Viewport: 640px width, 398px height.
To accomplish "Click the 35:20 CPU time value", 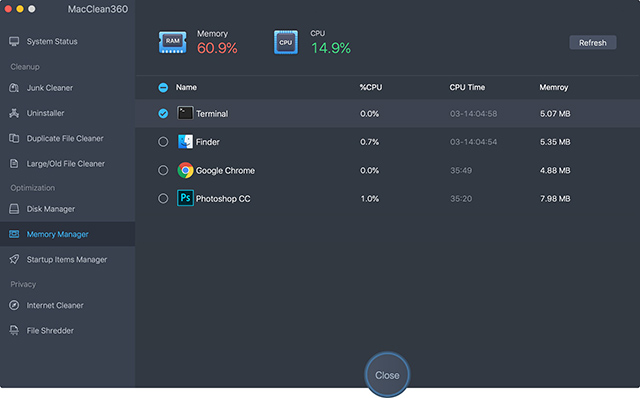I will coord(461,199).
